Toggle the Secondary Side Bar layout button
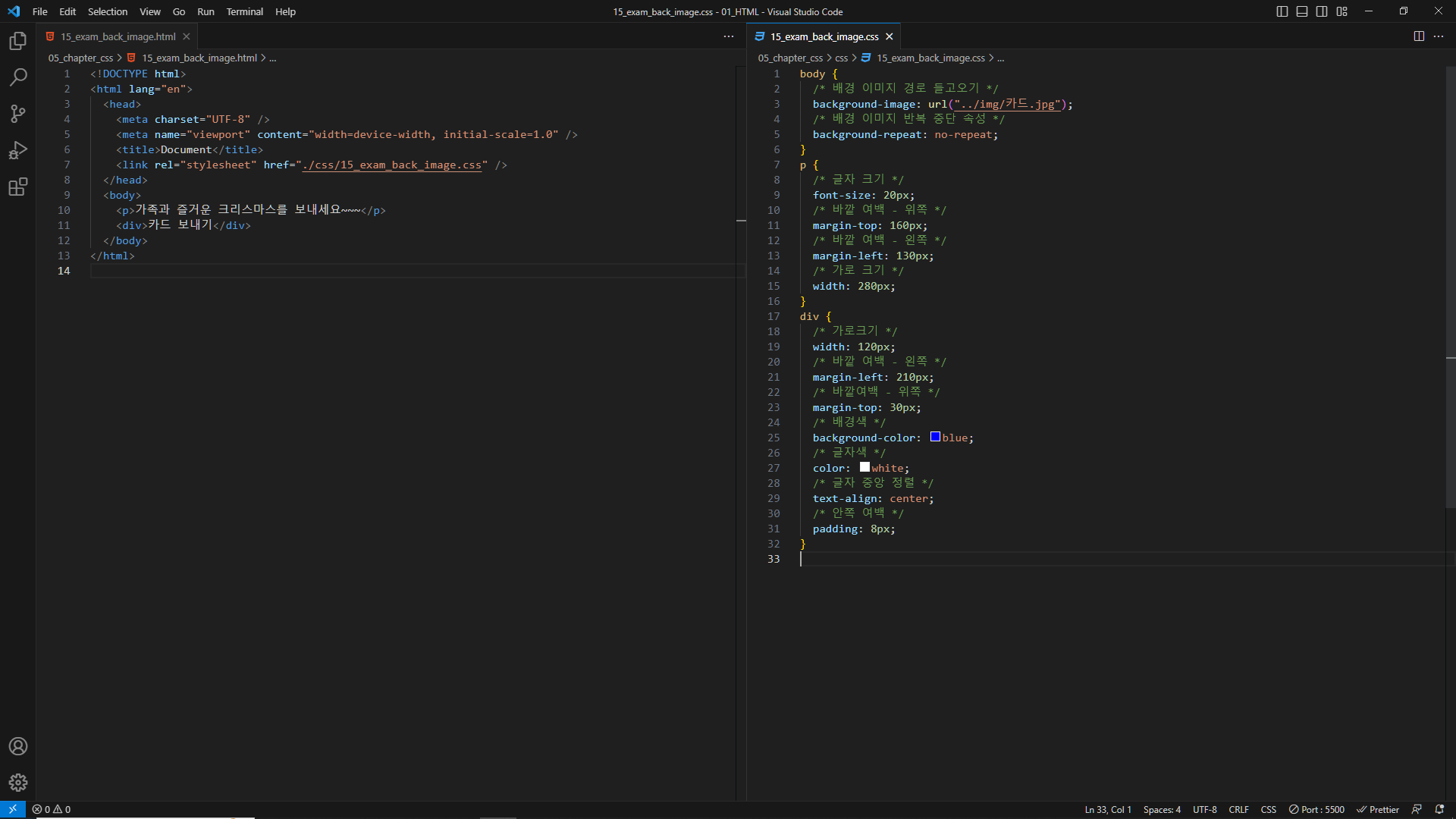This screenshot has width=1456, height=819. click(1322, 11)
